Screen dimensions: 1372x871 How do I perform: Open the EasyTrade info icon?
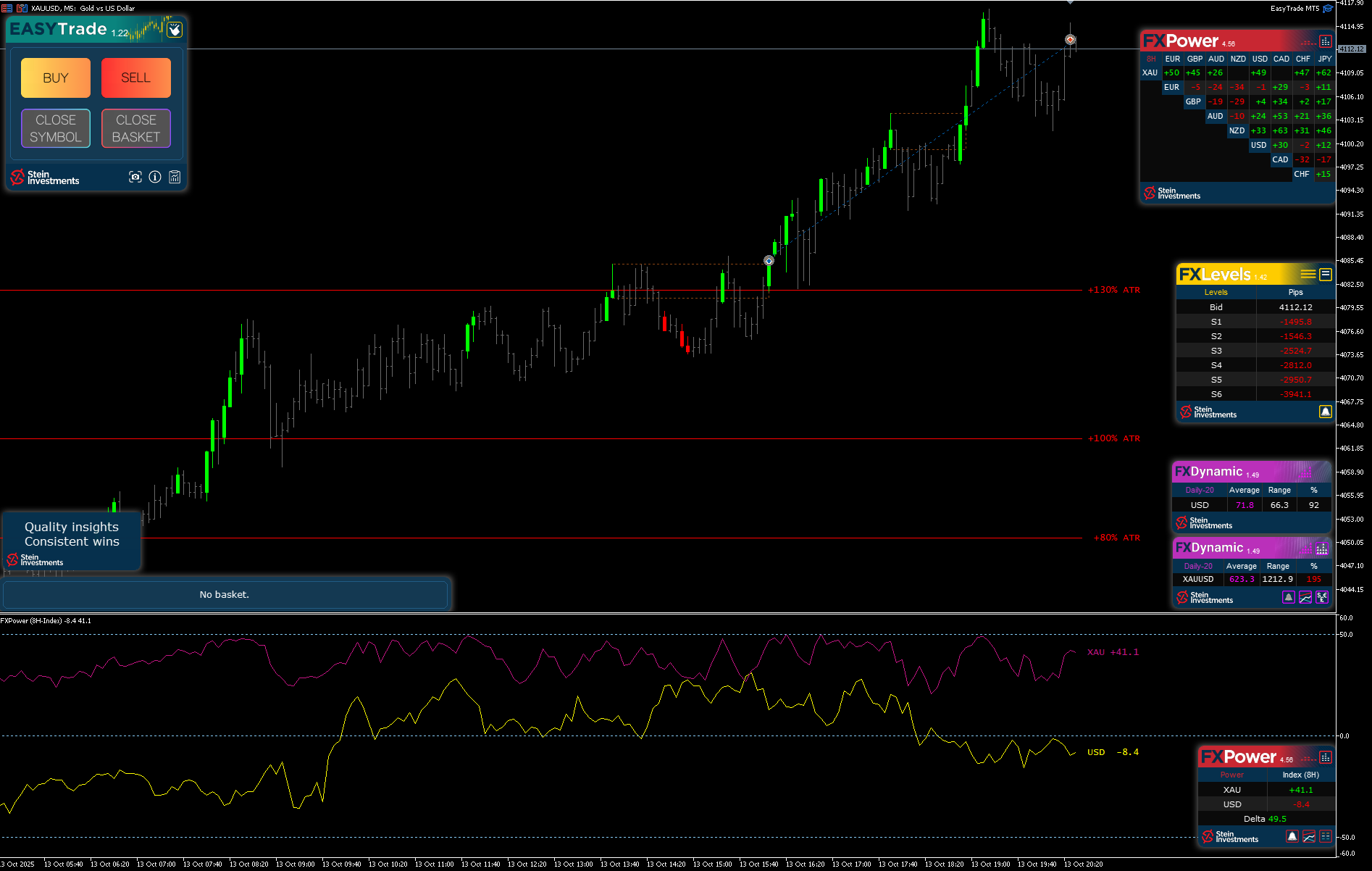coord(155,177)
